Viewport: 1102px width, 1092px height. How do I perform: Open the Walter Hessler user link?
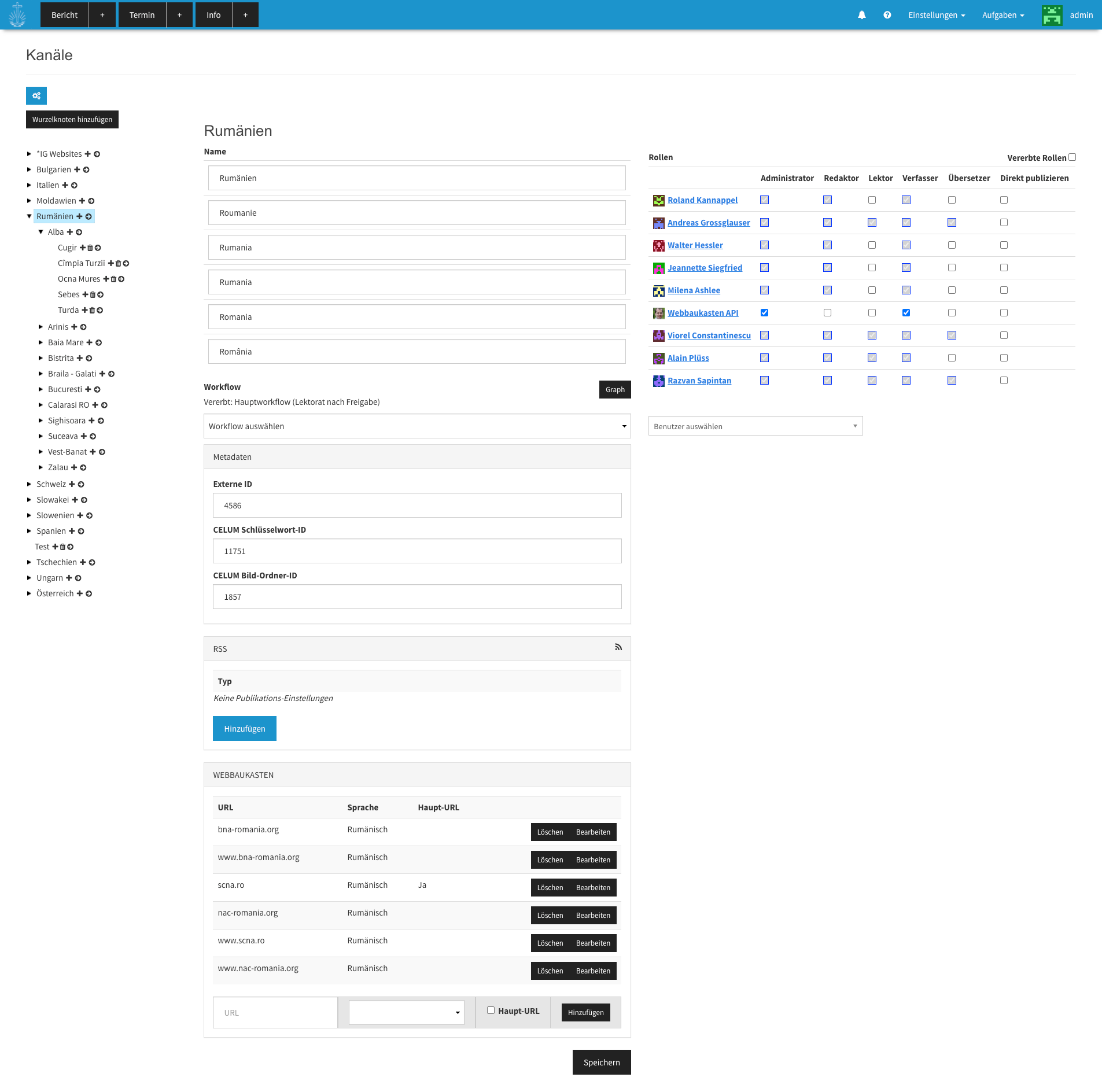[x=695, y=245]
